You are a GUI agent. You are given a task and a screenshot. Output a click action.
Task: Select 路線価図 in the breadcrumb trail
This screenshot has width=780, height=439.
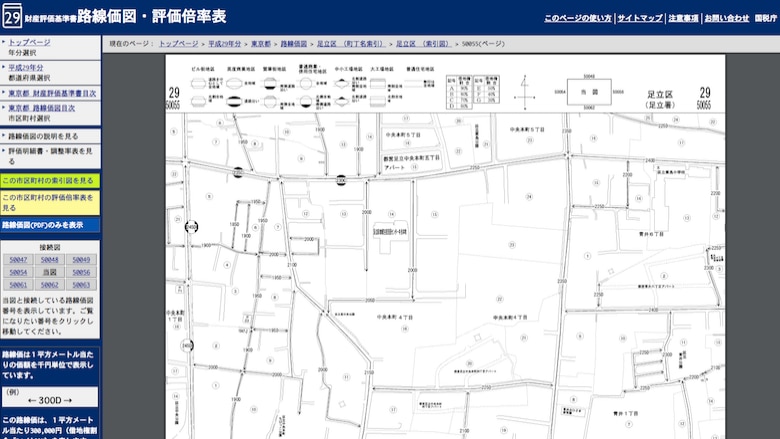293,44
